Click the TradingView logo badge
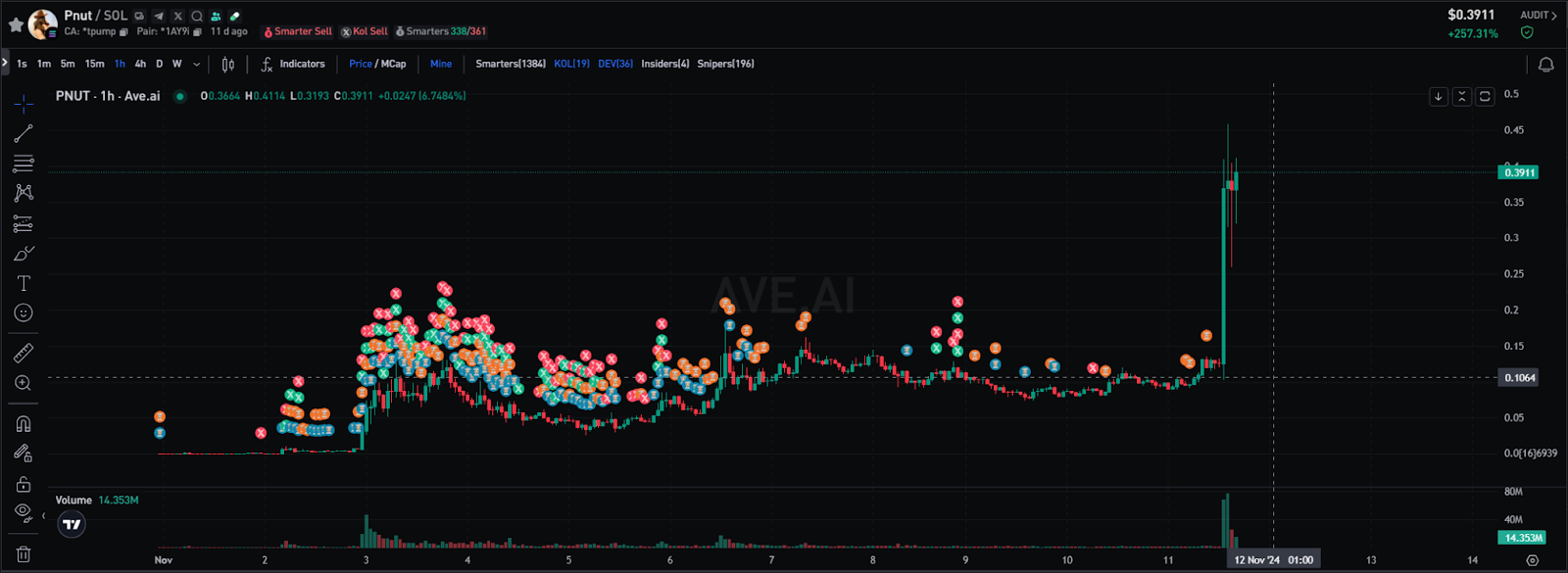 pyautogui.click(x=72, y=524)
